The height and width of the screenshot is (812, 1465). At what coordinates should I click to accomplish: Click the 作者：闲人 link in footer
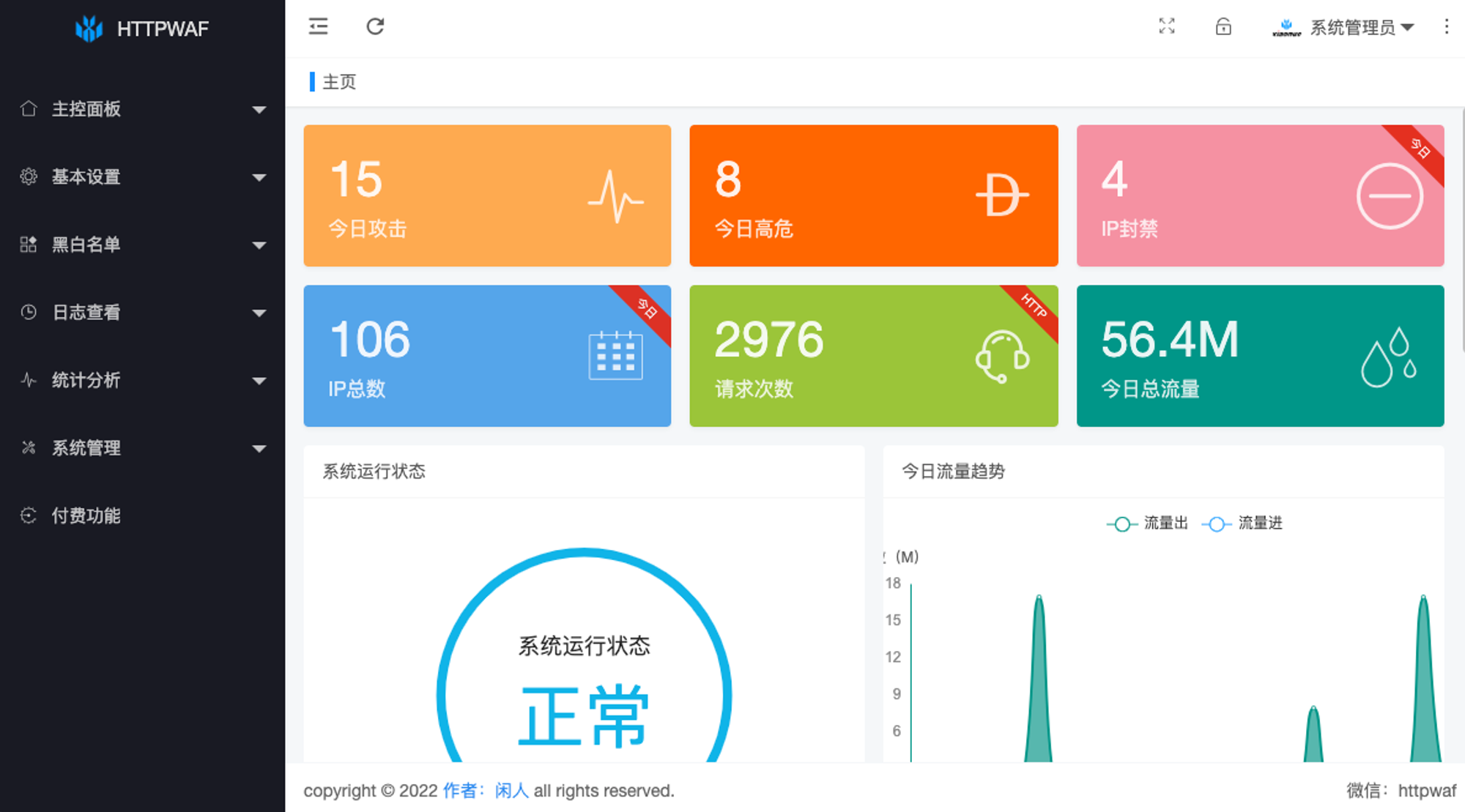(x=486, y=791)
